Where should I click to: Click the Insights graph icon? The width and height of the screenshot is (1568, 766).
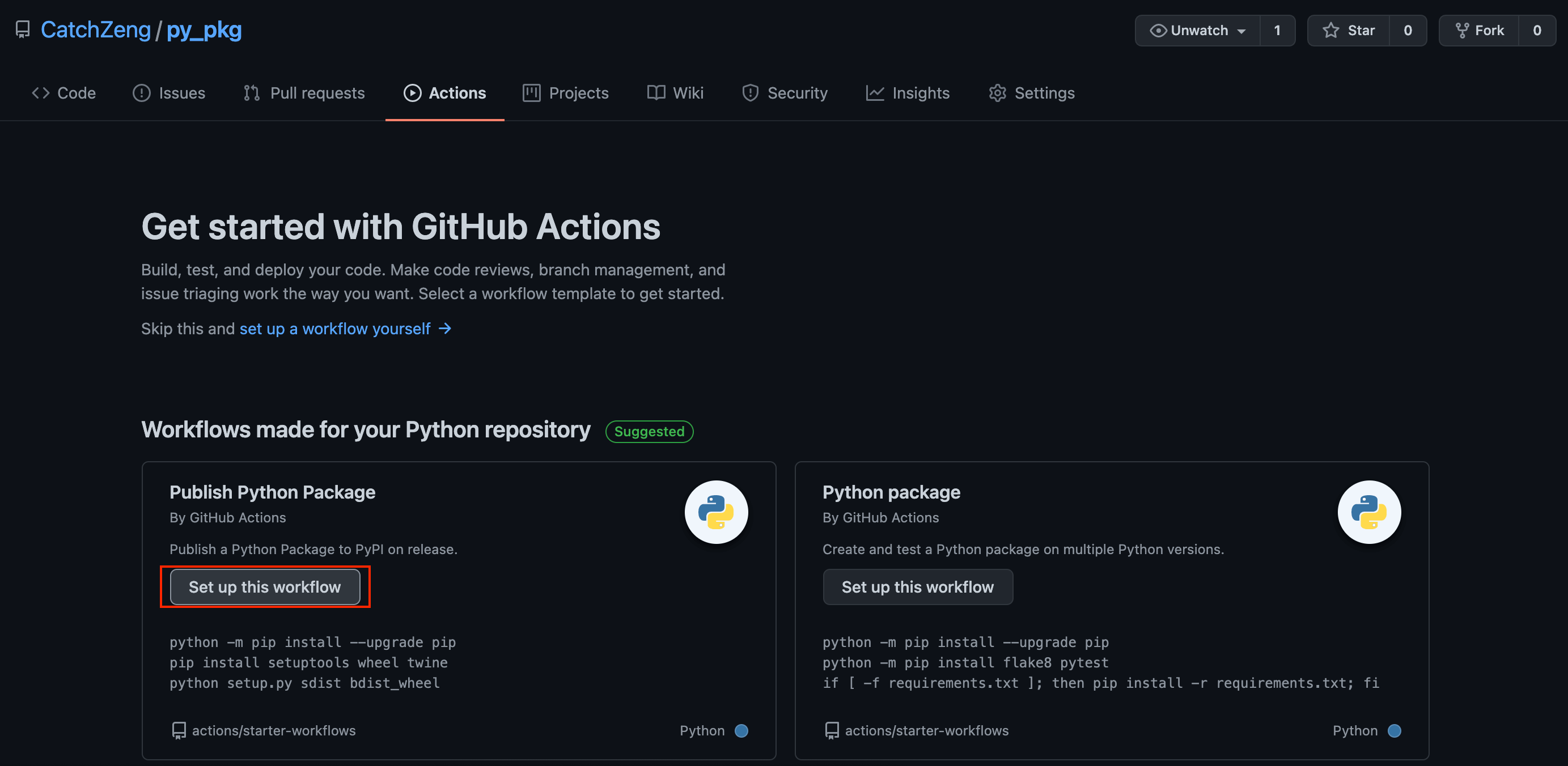point(875,93)
